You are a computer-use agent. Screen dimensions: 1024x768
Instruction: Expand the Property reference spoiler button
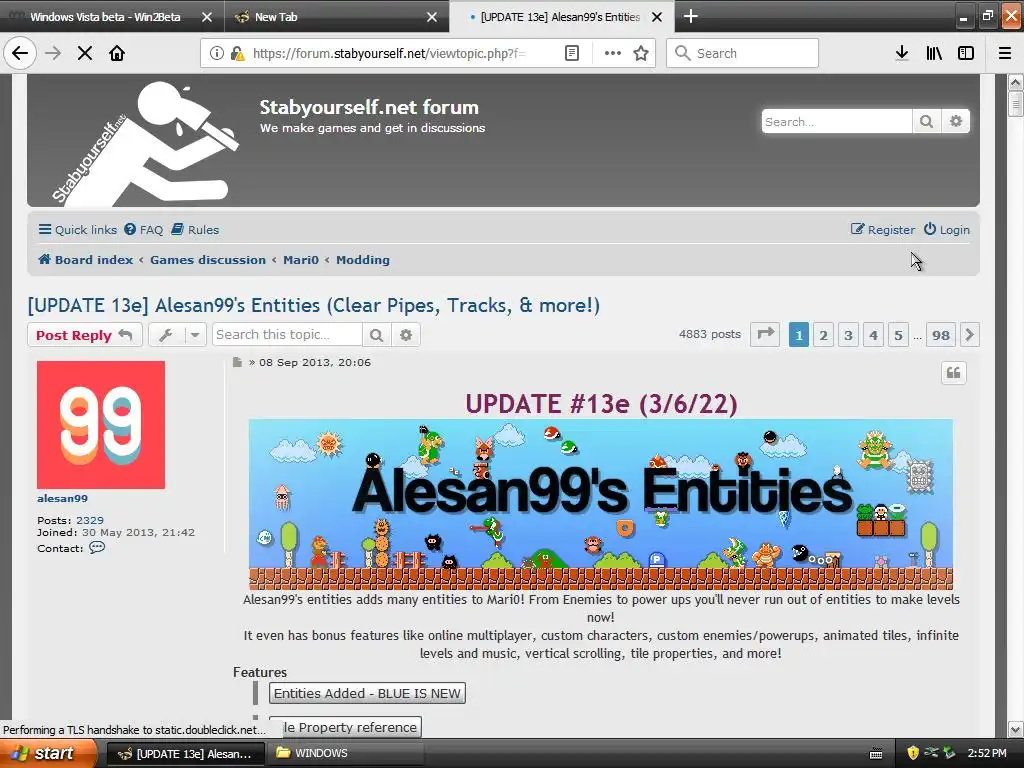tap(351, 727)
